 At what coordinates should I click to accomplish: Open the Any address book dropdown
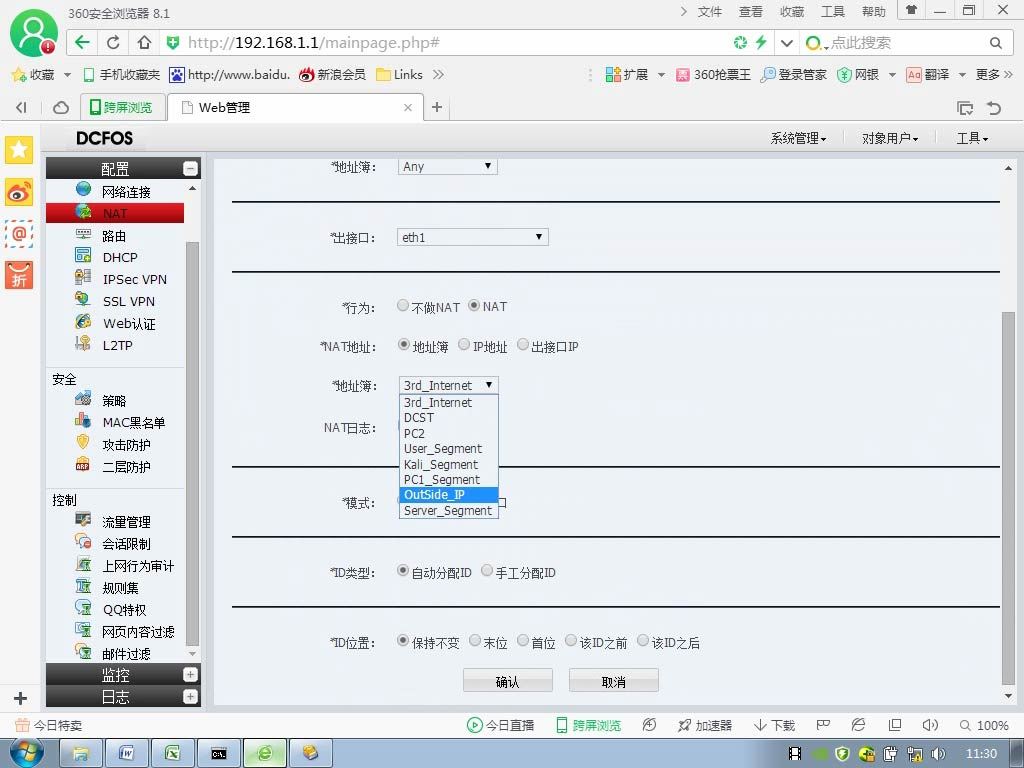(x=447, y=167)
